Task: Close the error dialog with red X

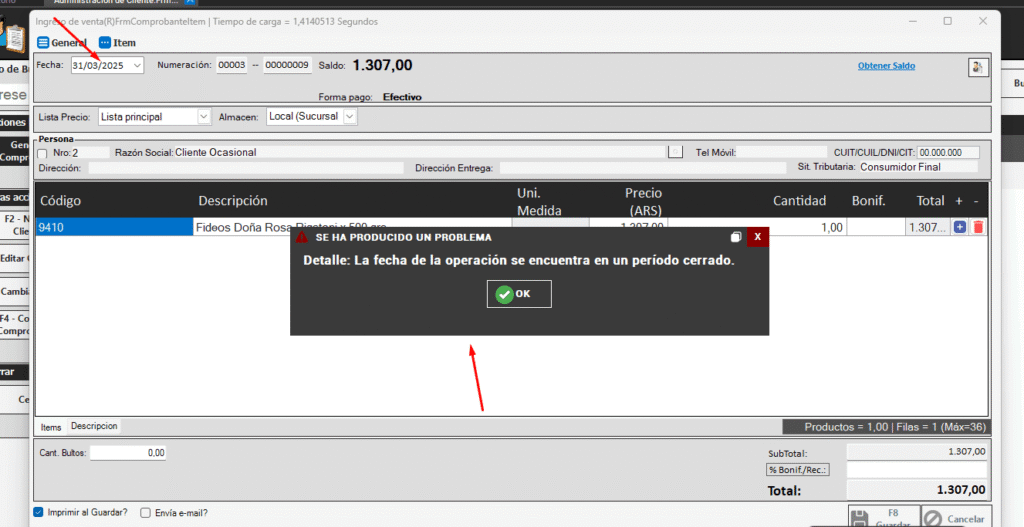Action: coord(758,237)
